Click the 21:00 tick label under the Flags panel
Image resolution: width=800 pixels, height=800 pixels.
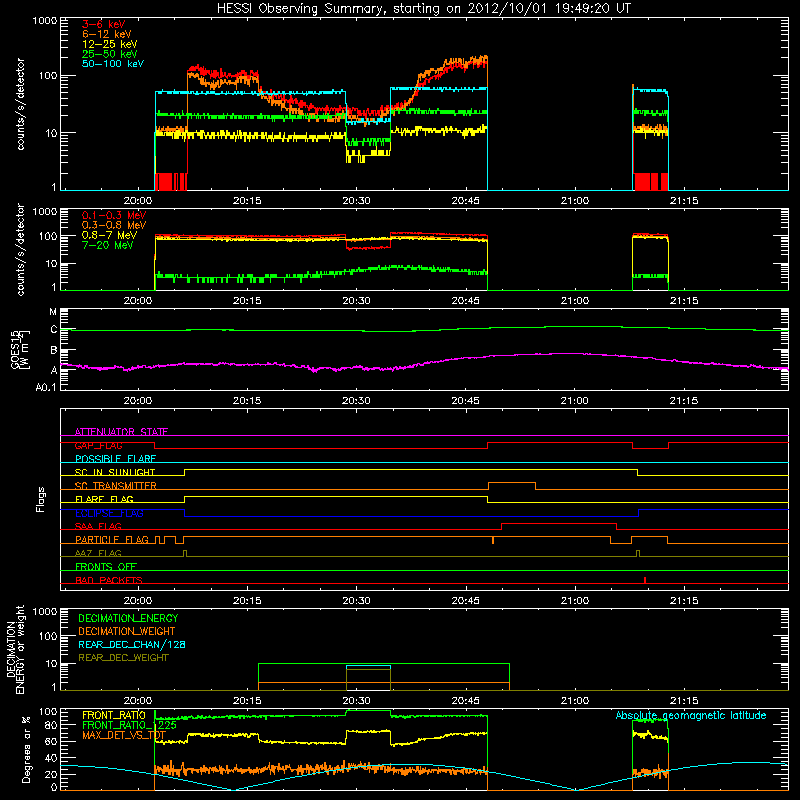point(574,601)
